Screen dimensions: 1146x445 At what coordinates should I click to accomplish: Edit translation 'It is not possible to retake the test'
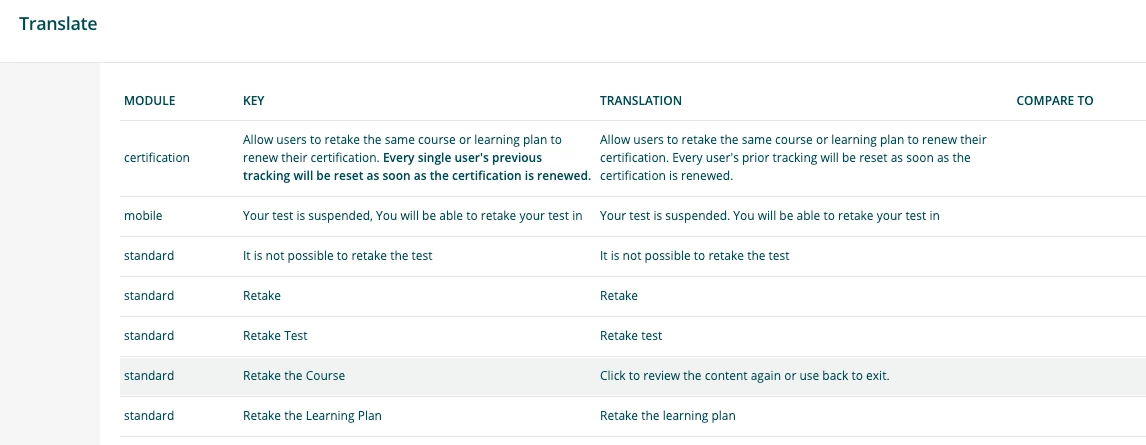click(694, 256)
